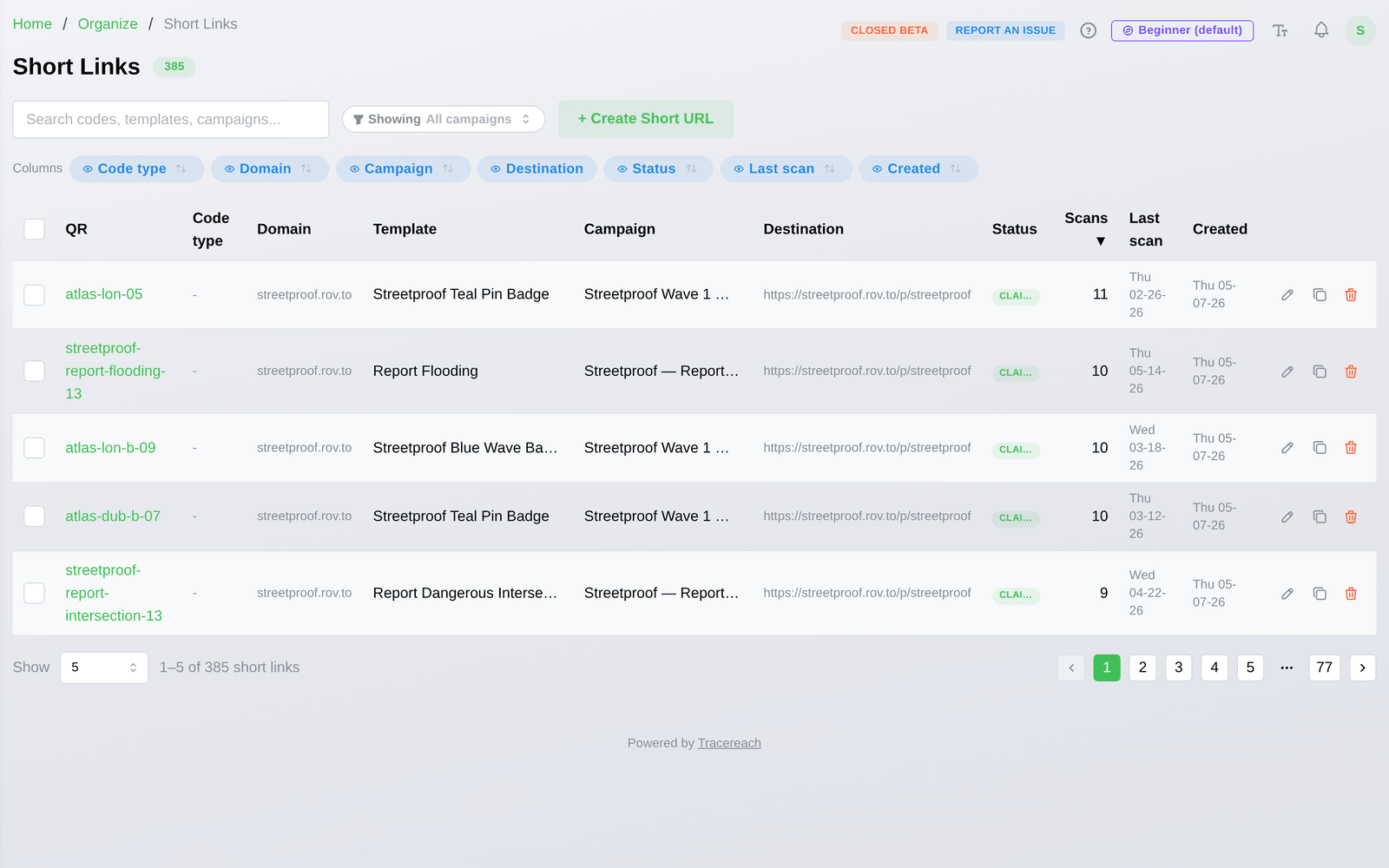
Task: Click status badge in atlas-lon-05 row
Action: click(1016, 296)
